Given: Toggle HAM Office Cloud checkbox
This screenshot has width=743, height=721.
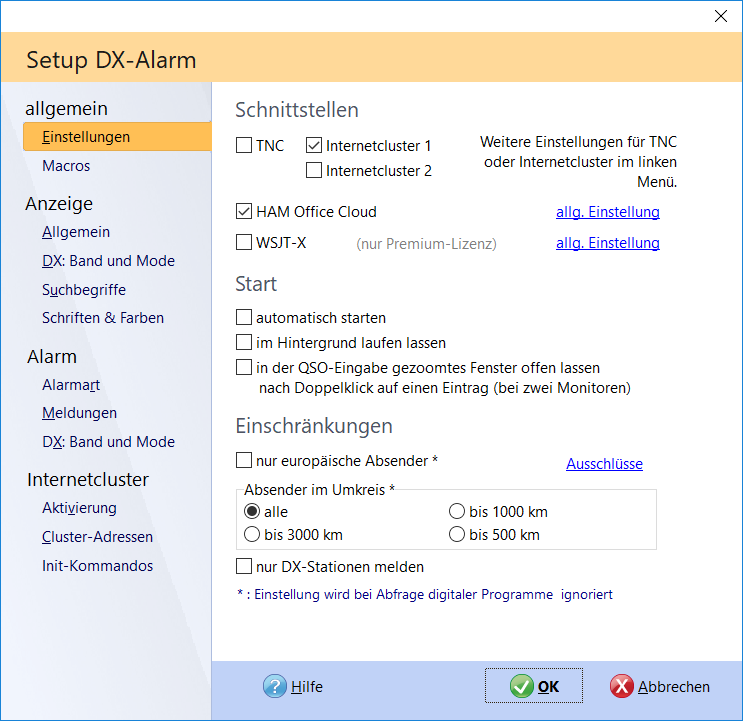Looking at the screenshot, I should (x=244, y=211).
